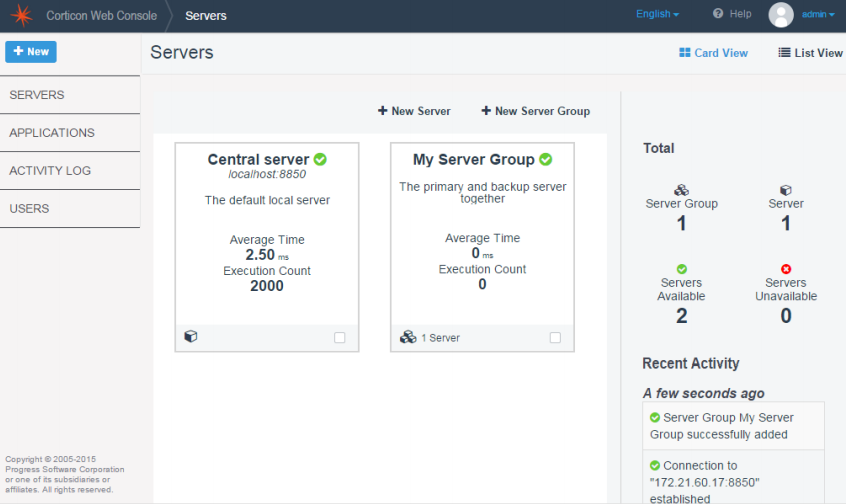This screenshot has width=847, height=504.
Task: Click '1 Server' label on group card
Action: pyautogui.click(x=440, y=338)
